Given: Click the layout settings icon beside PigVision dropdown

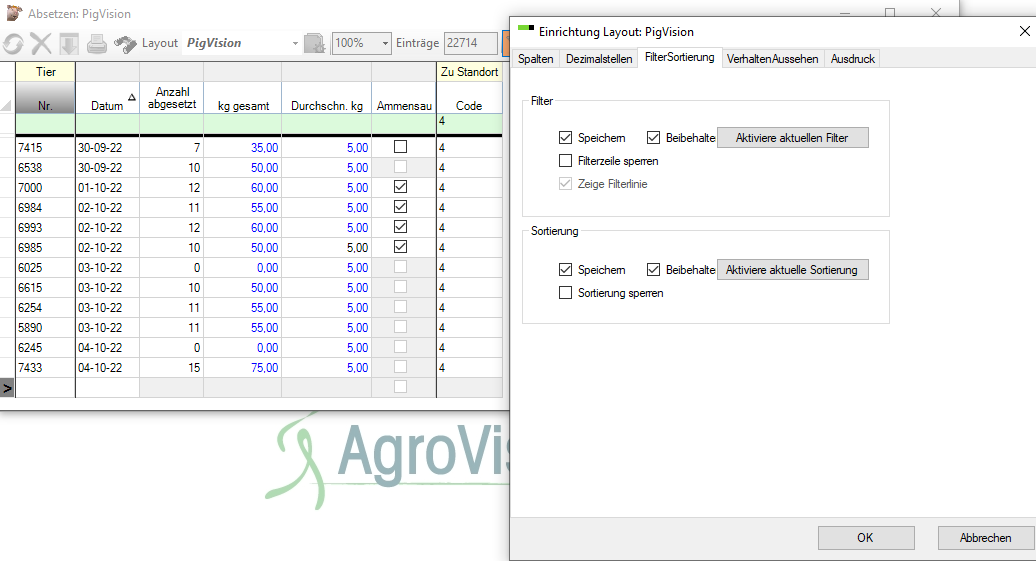Looking at the screenshot, I should (314, 44).
